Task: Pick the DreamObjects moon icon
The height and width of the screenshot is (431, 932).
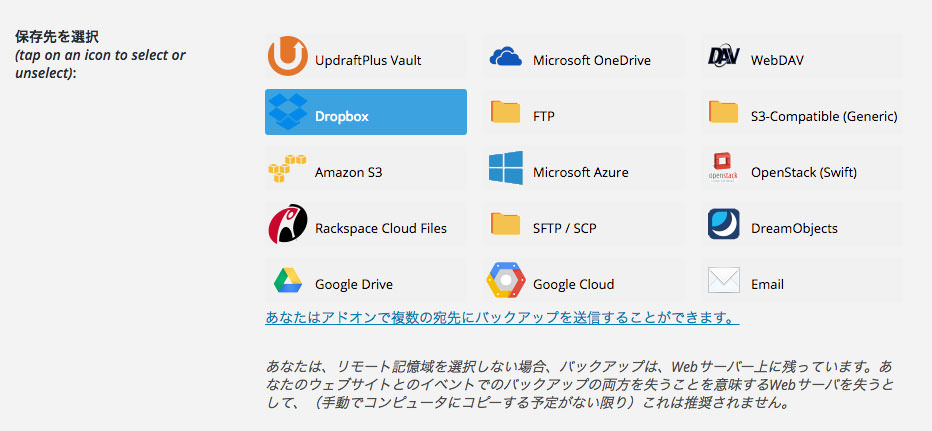Action: (724, 224)
